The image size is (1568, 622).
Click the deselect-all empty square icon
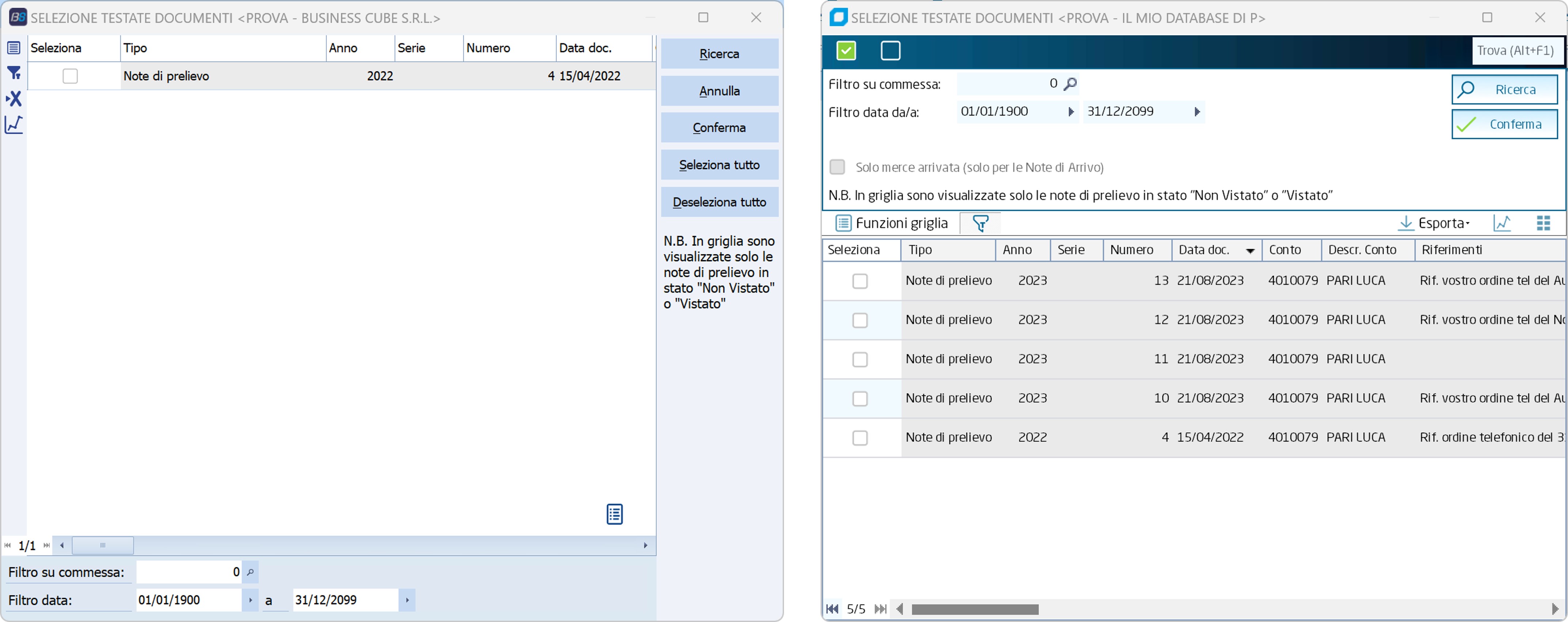tap(890, 50)
